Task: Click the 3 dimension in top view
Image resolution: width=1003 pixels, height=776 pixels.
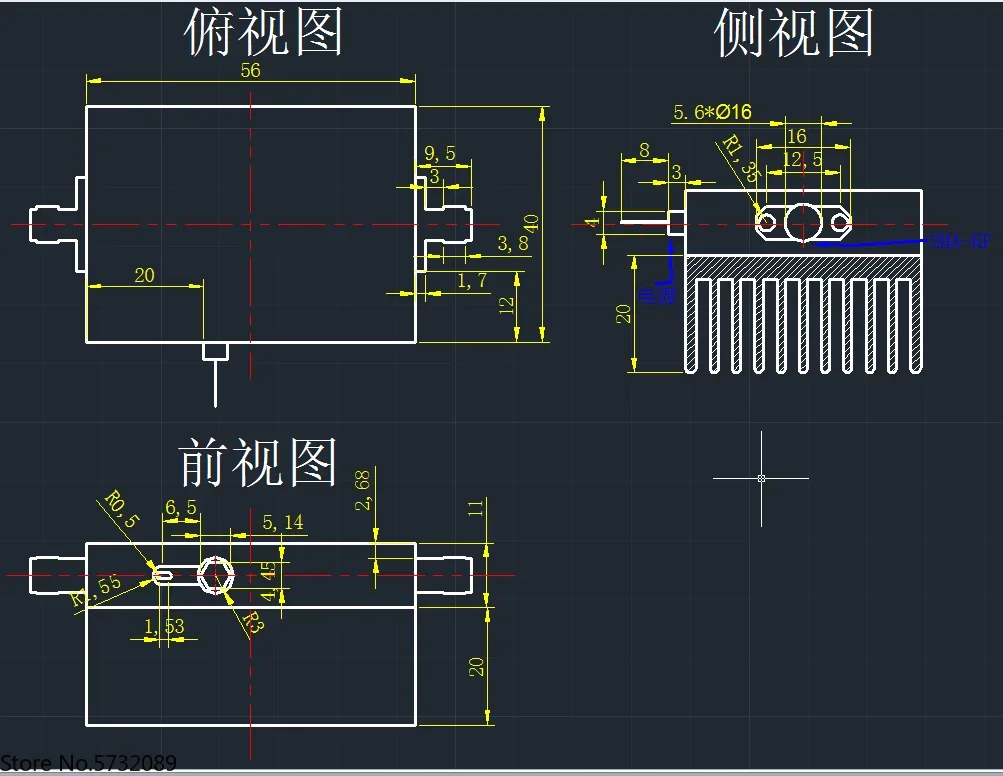Action: [x=434, y=176]
